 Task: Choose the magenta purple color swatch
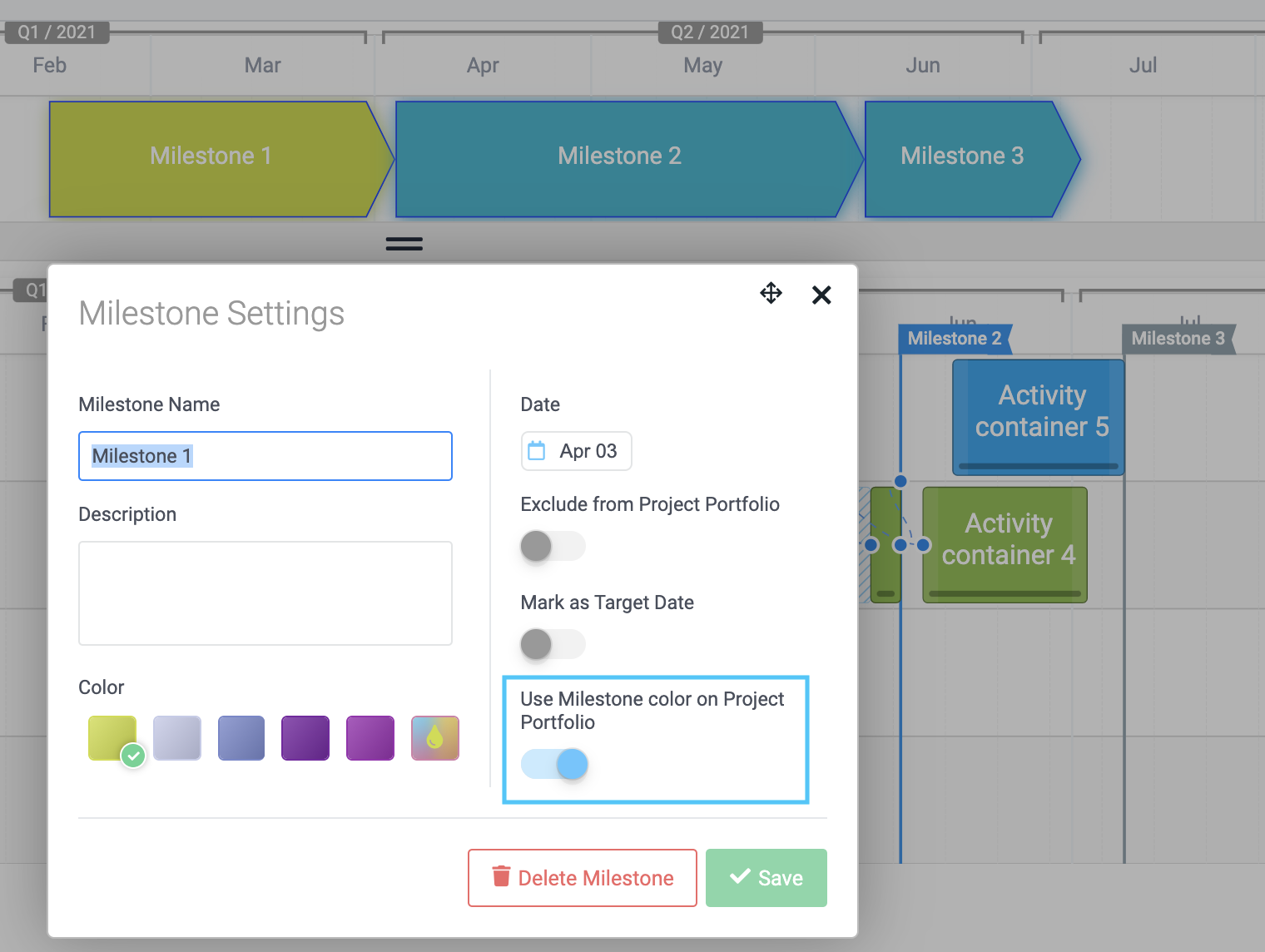point(370,738)
